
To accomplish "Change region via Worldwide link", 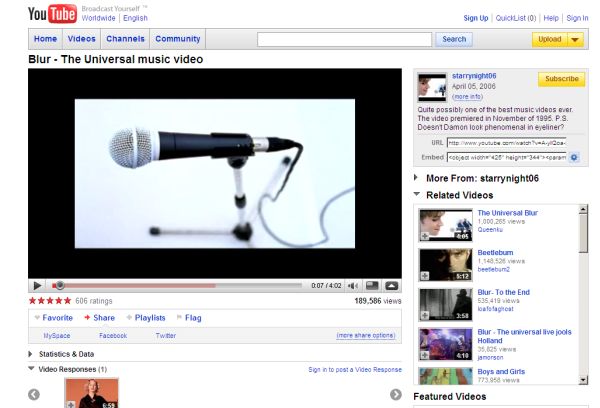I will tap(98, 18).
